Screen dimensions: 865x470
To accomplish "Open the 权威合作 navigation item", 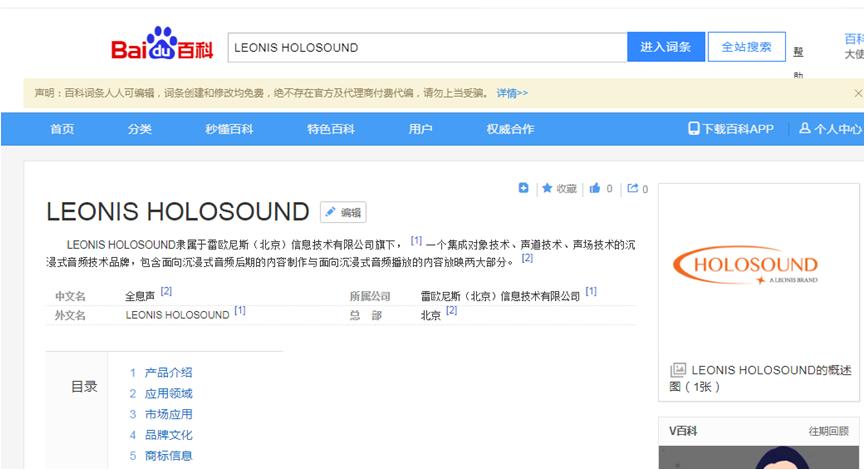I will [x=510, y=129].
